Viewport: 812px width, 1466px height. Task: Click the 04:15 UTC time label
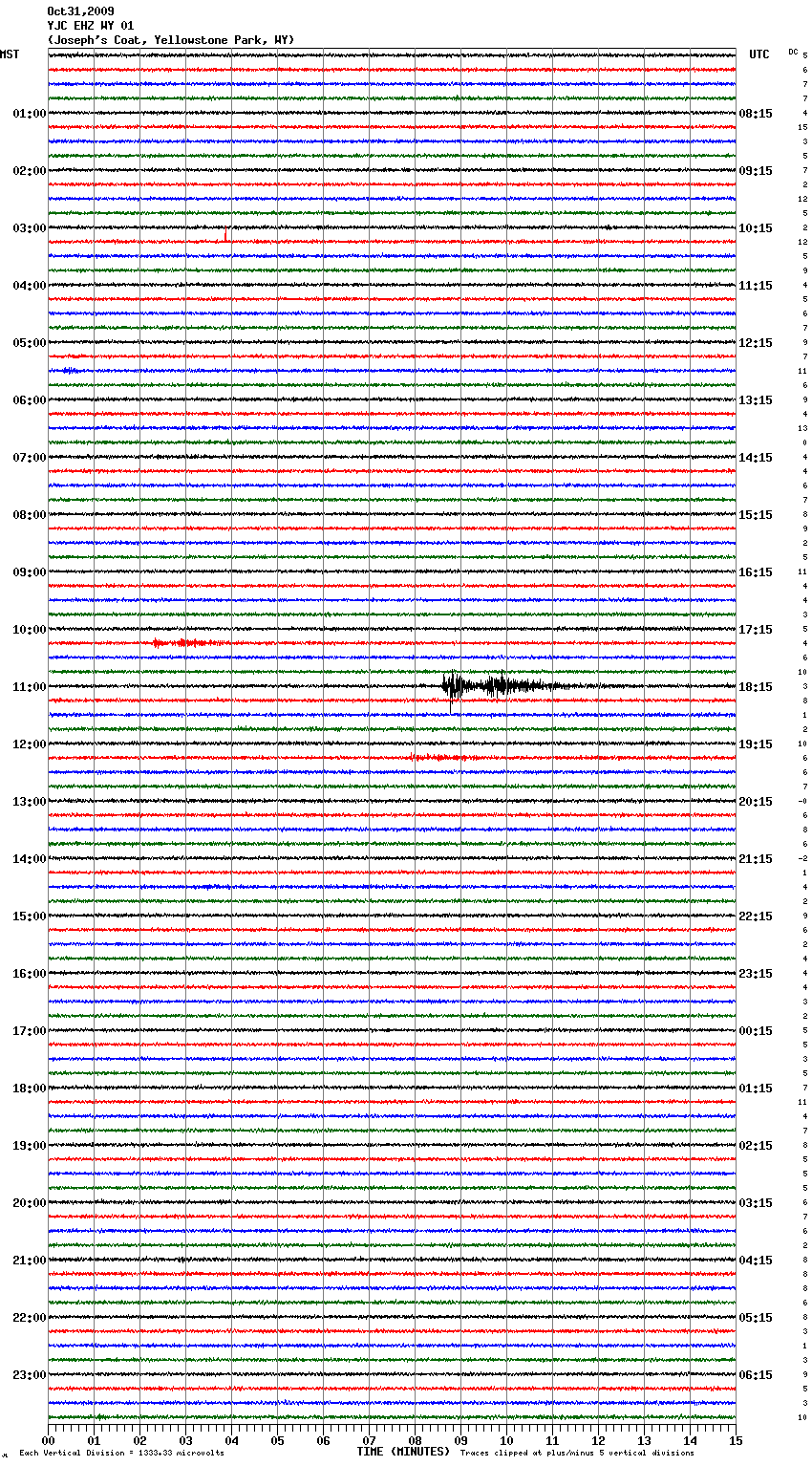(756, 1261)
